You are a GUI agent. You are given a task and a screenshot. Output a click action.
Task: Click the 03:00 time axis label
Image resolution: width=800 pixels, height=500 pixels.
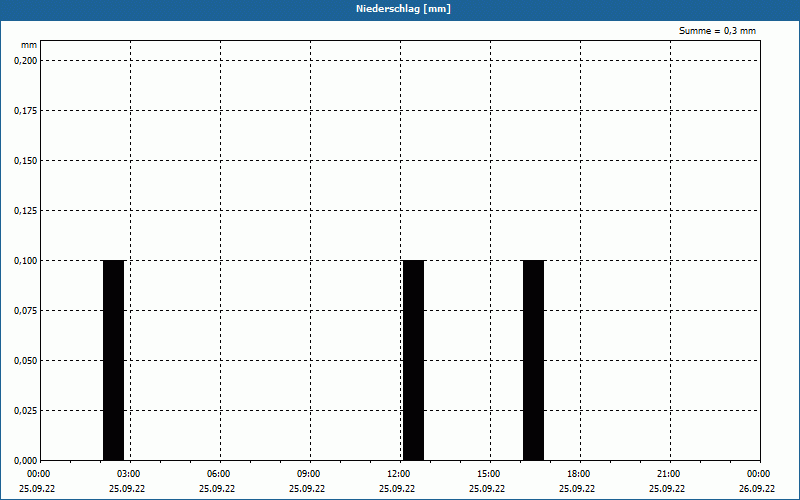coord(129,474)
